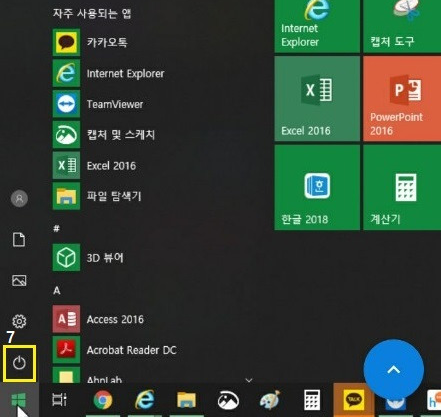
Task: Open Internet Explorer from the taskbar
Action: pyautogui.click(x=144, y=400)
